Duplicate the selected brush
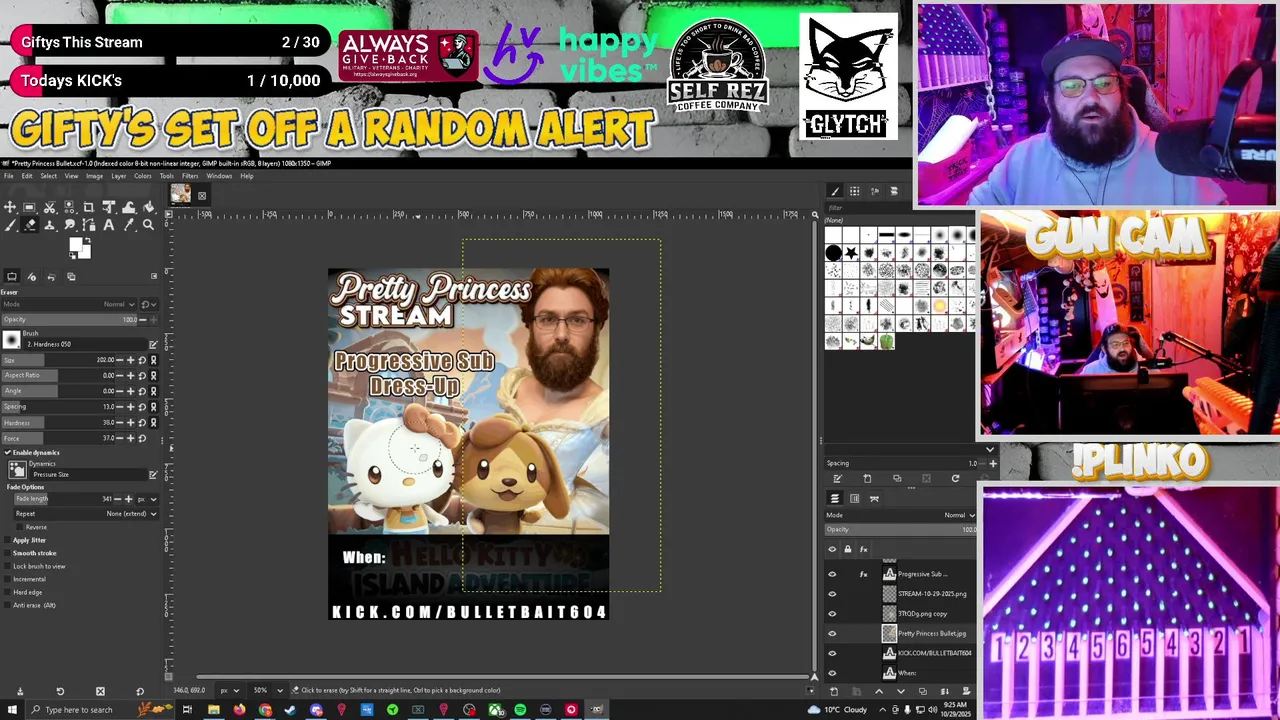1280x720 pixels. [x=897, y=479]
